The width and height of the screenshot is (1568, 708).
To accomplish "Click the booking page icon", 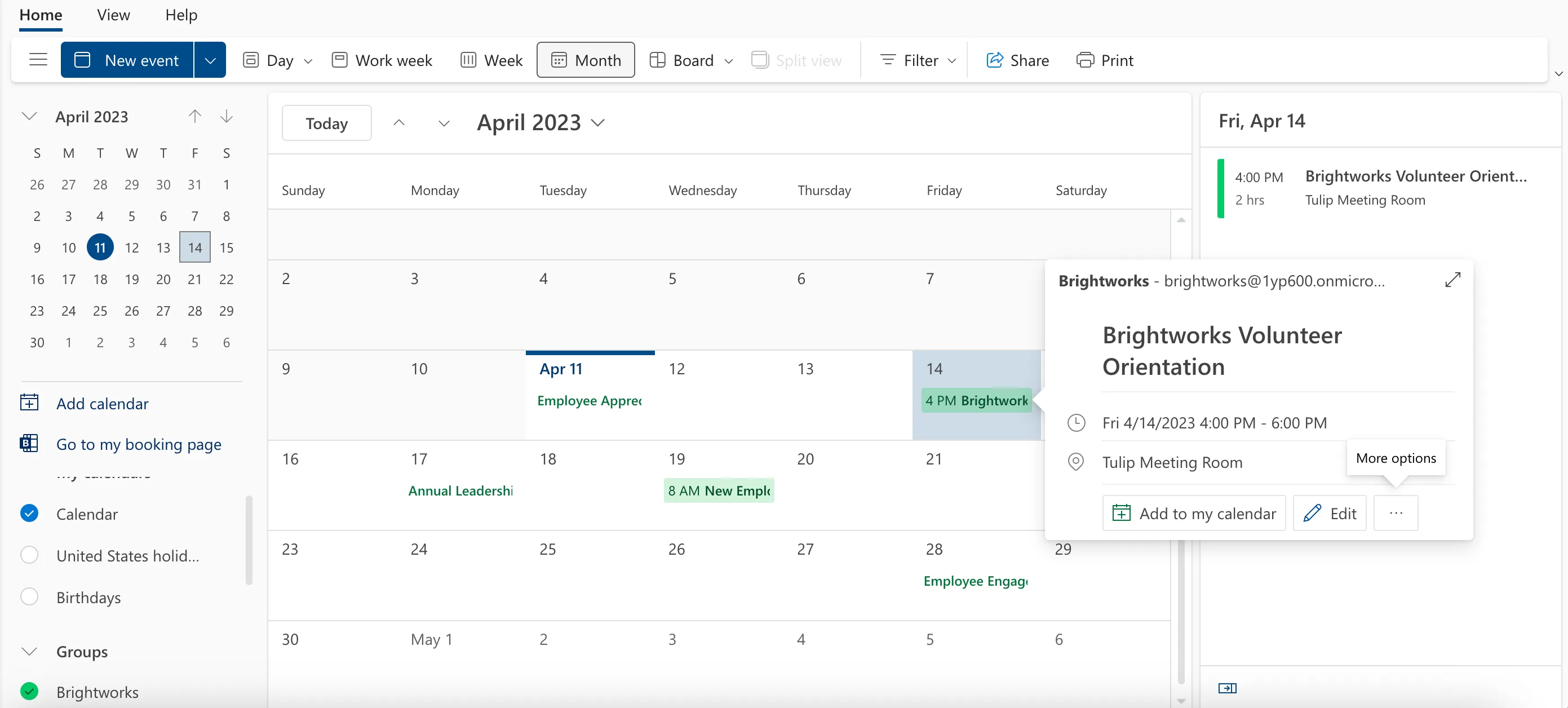I will (x=29, y=442).
